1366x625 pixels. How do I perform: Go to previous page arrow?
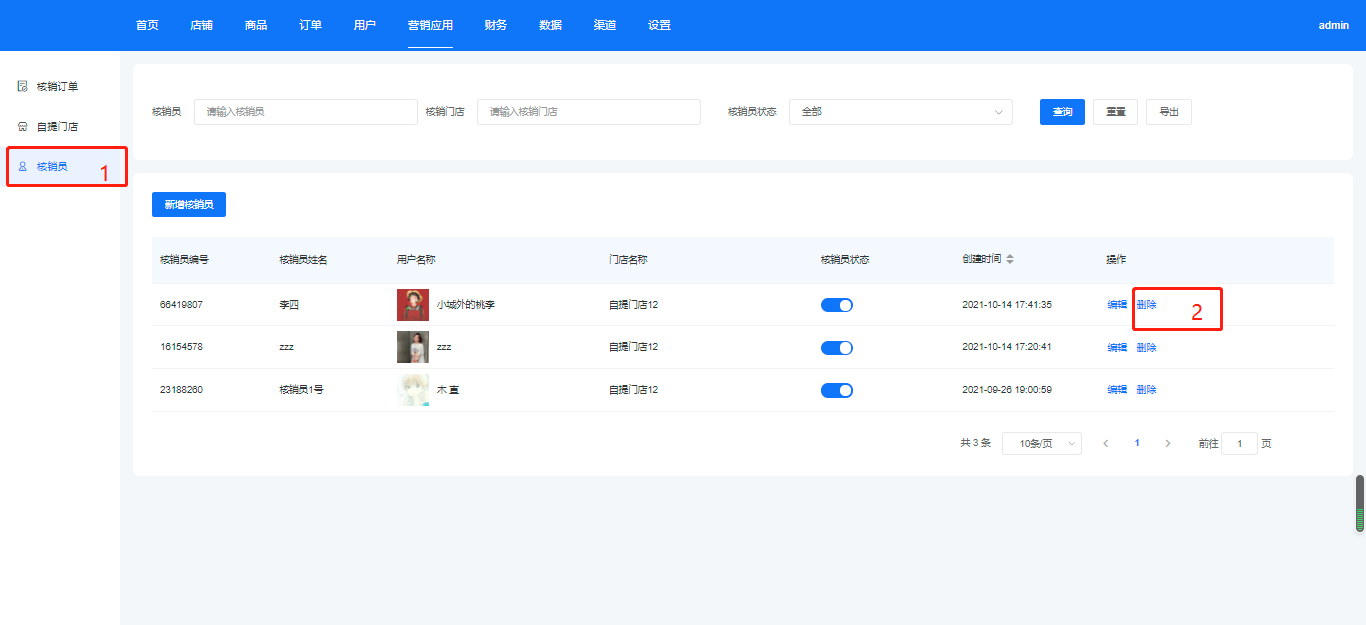click(1105, 443)
